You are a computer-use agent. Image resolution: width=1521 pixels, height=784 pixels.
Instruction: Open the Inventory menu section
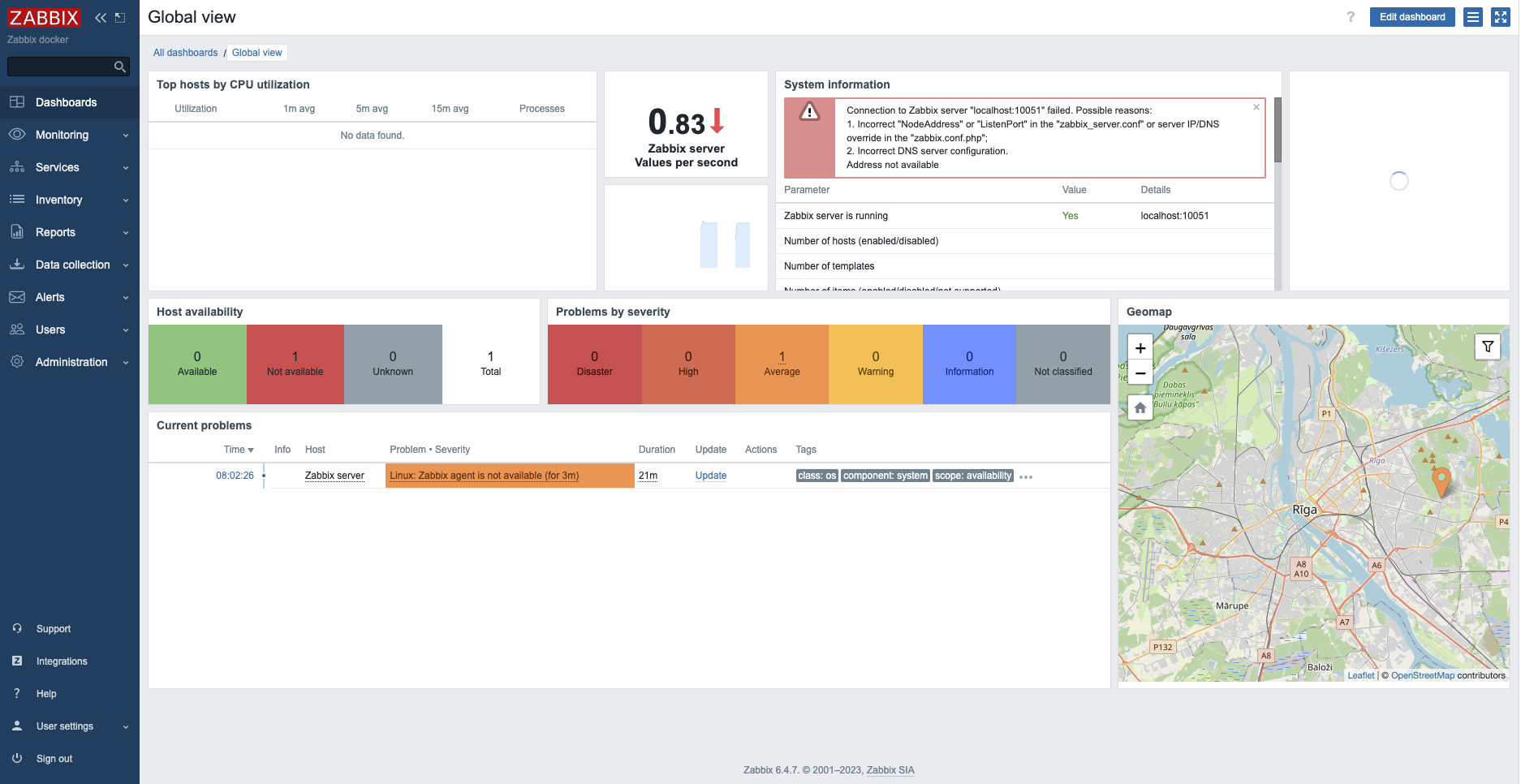[x=70, y=200]
